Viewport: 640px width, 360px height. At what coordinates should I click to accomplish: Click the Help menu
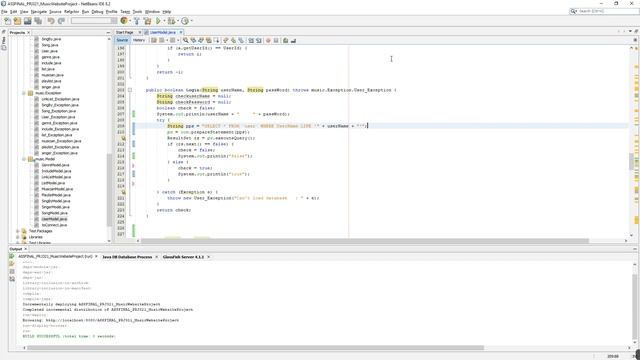(x=167, y=12)
